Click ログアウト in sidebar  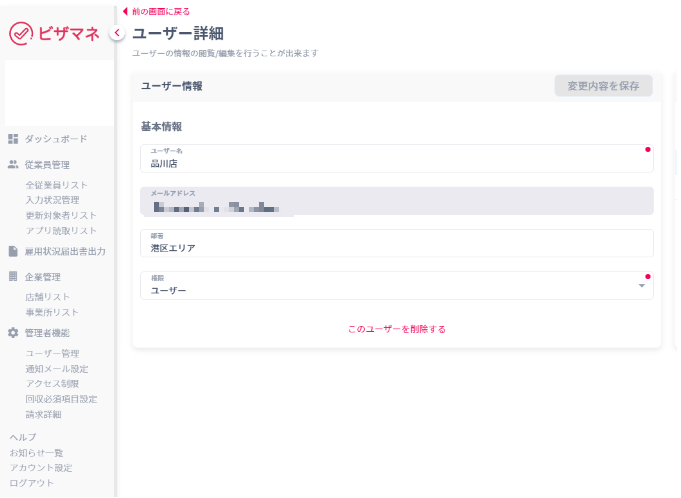coord(31,483)
